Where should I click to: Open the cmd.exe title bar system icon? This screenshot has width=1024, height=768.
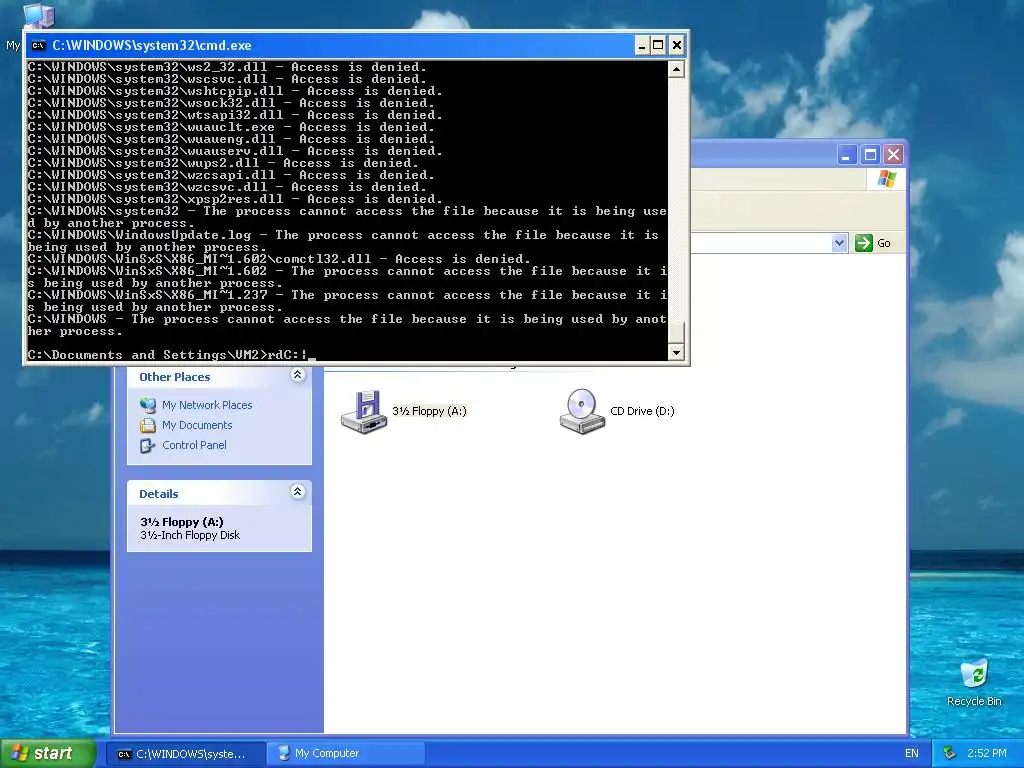tap(39, 45)
